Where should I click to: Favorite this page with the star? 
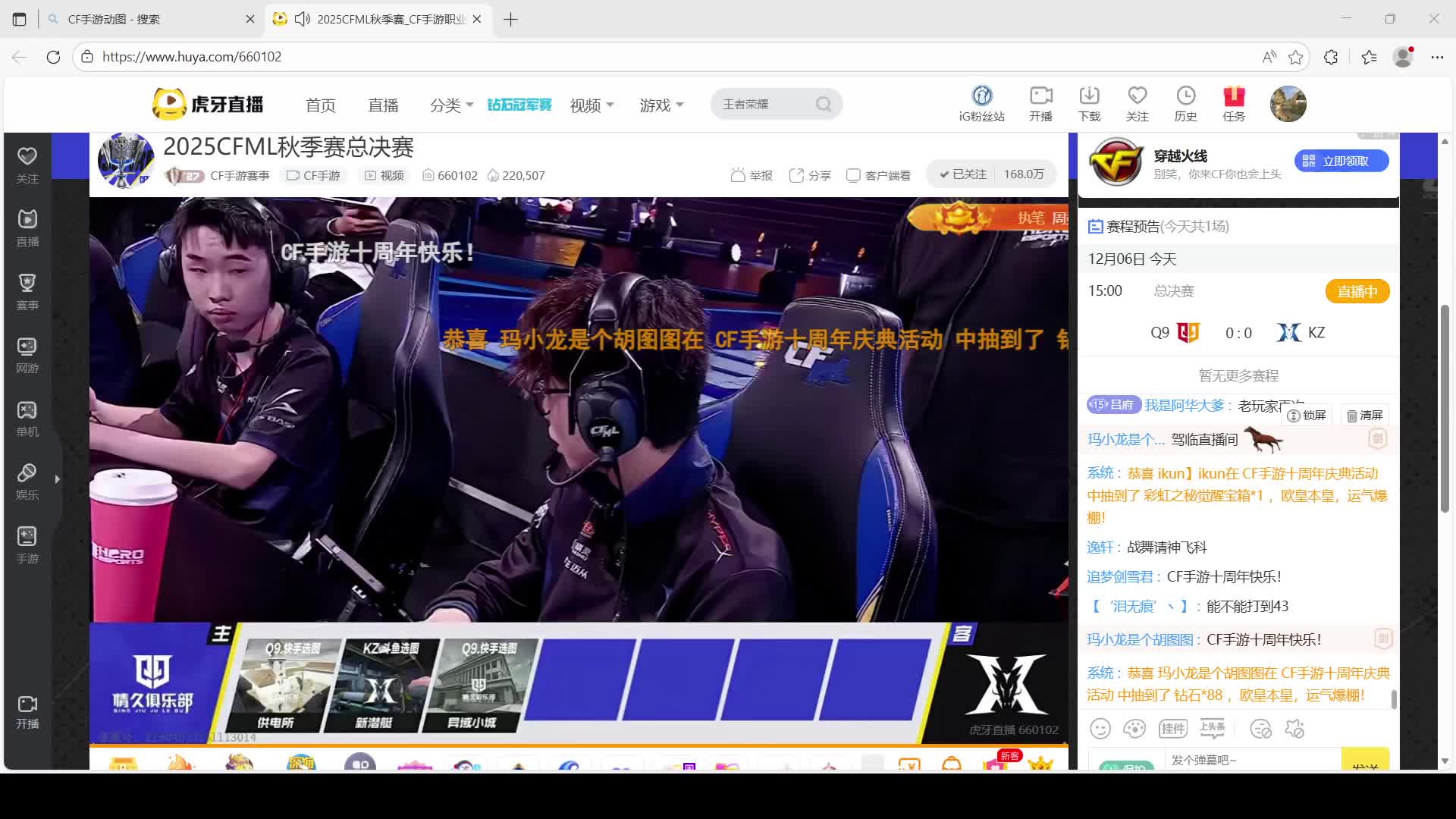click(x=1295, y=57)
